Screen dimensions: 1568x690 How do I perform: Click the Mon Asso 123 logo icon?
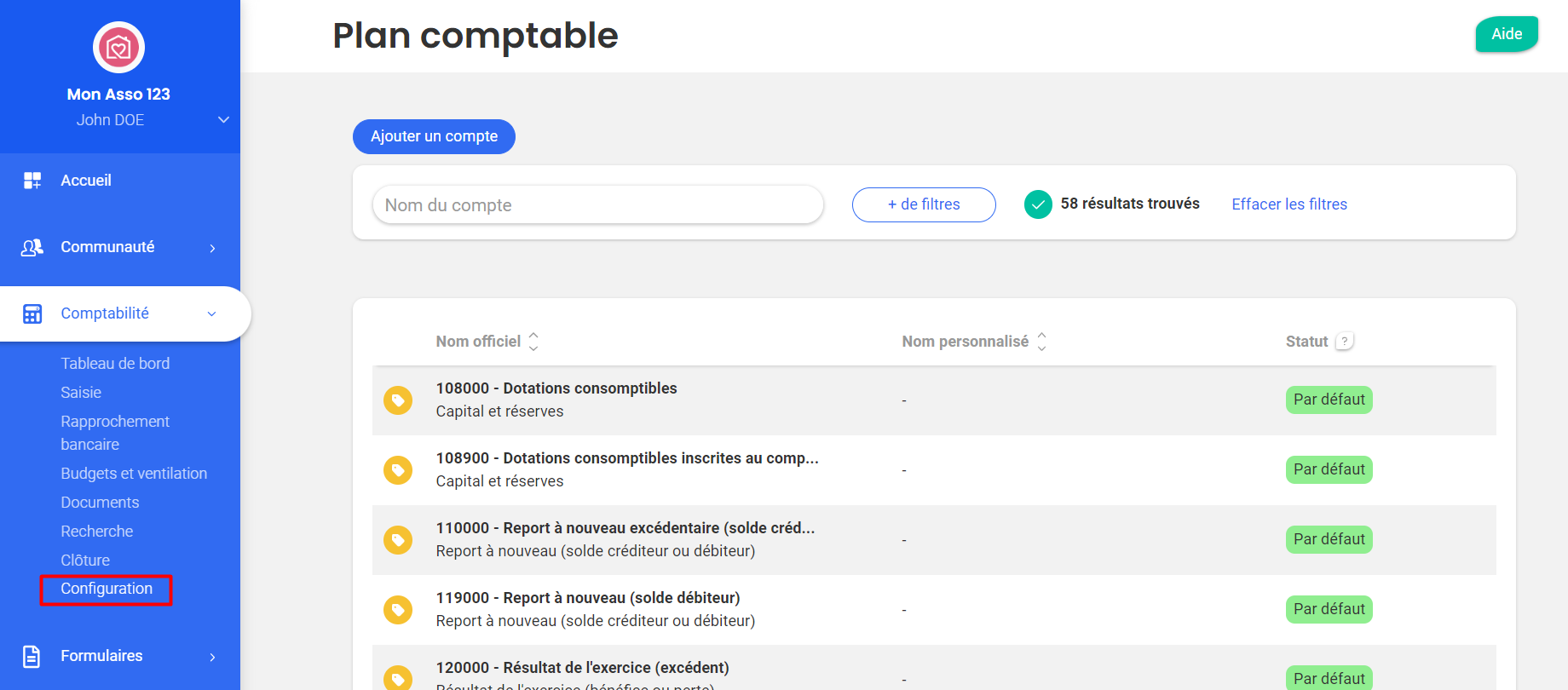(x=118, y=47)
